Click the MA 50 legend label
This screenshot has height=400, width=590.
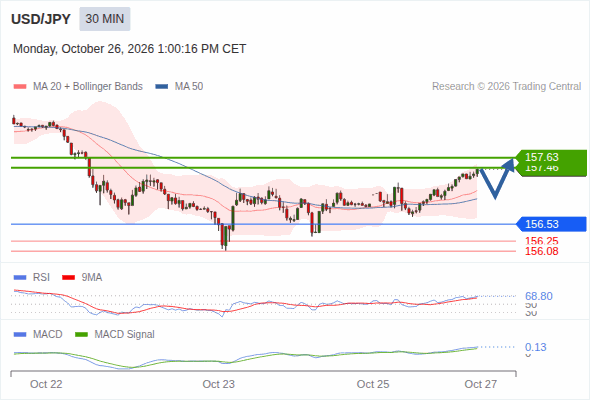click(189, 87)
